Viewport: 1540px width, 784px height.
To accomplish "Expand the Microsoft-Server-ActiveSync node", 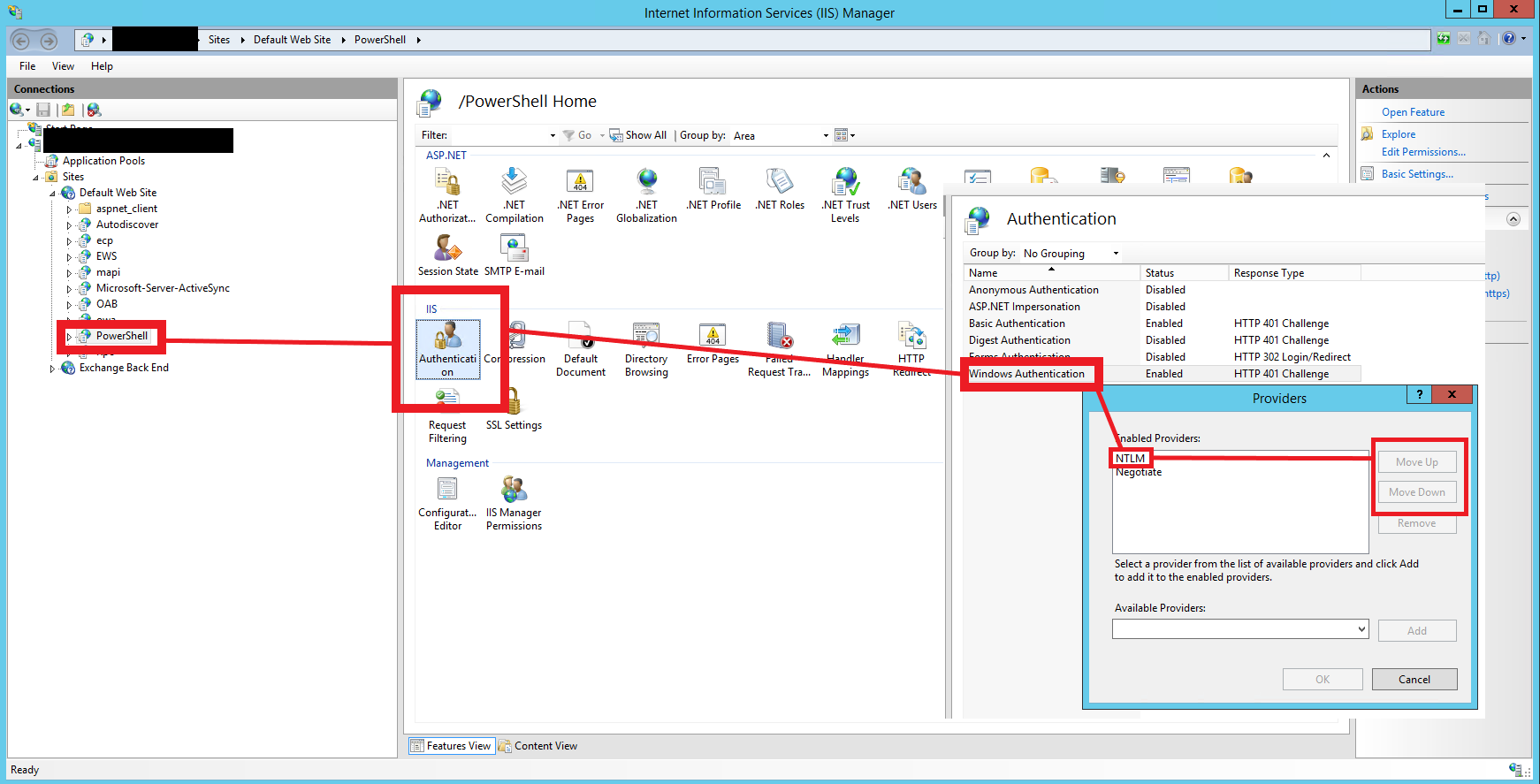I will pos(69,289).
